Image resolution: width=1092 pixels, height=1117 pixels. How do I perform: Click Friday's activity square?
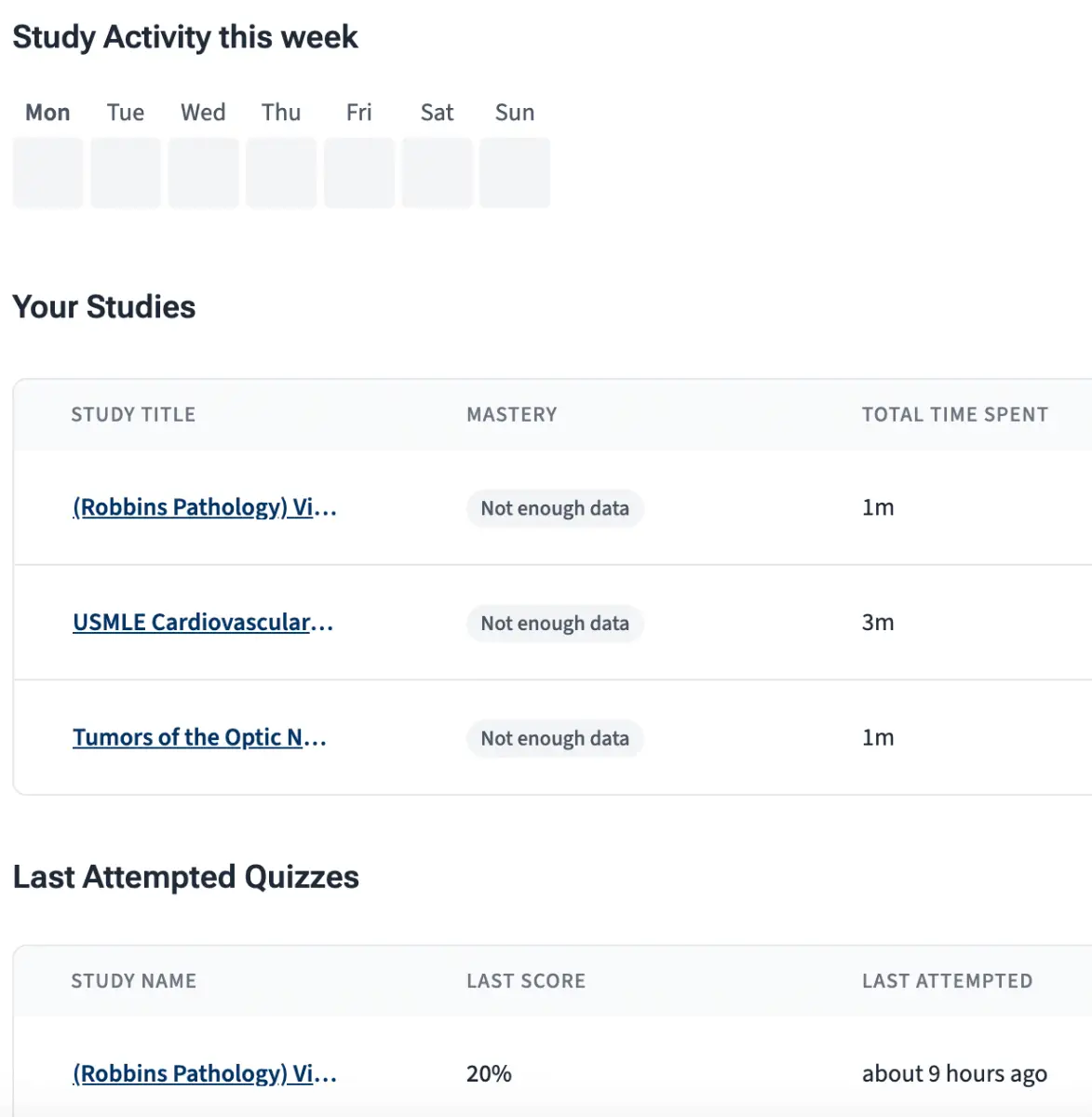tap(359, 173)
